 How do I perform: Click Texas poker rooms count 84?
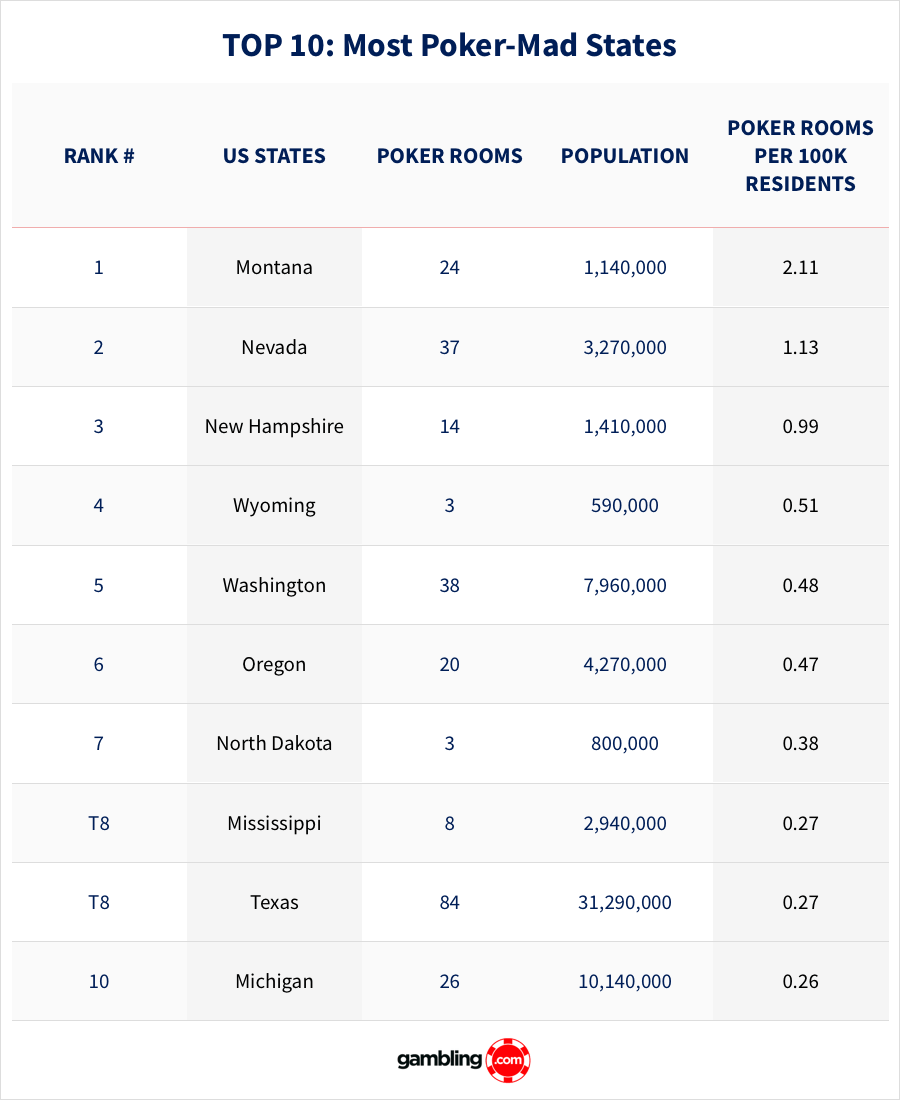pos(449,902)
